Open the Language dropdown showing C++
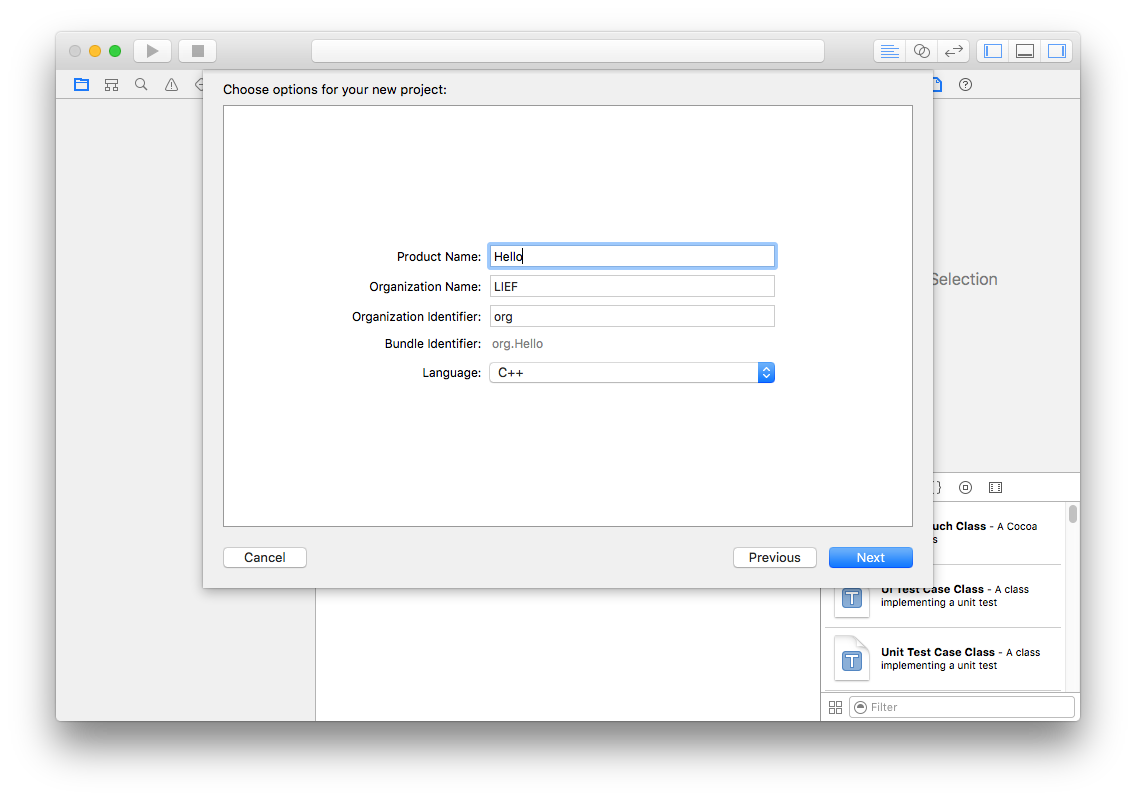Screen dimensions: 1136x801 pyautogui.click(x=631, y=373)
